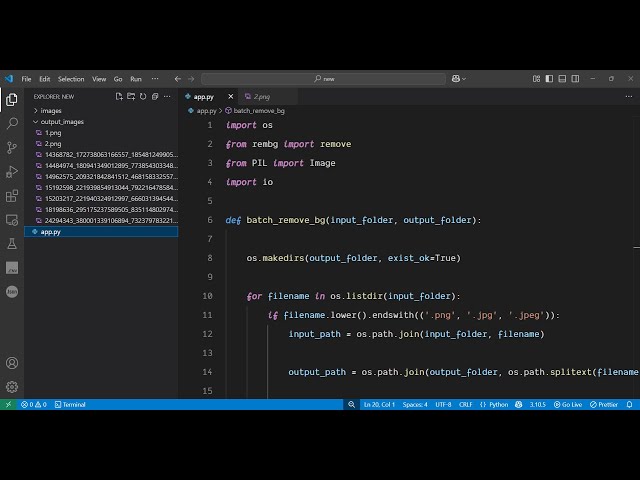640x480 pixels.
Task: Select the file starting with 24294343
Action: (x=101, y=220)
